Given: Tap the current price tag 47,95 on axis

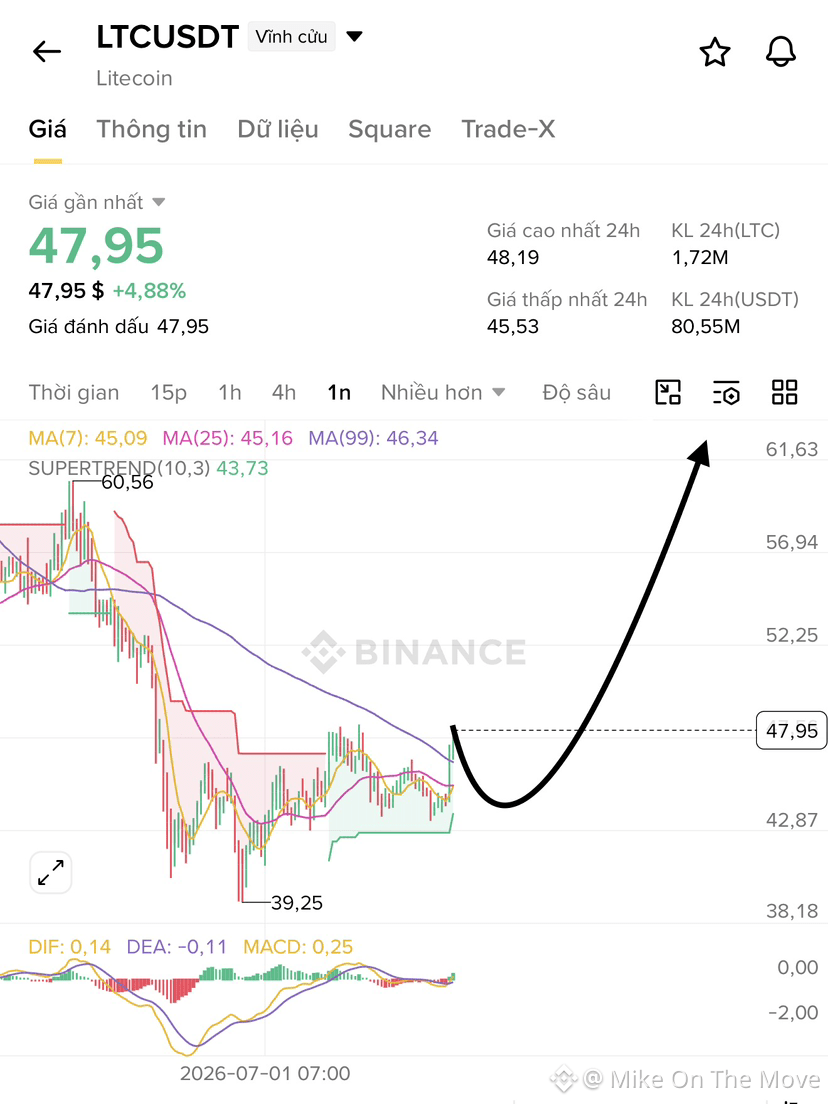Looking at the screenshot, I should (791, 731).
